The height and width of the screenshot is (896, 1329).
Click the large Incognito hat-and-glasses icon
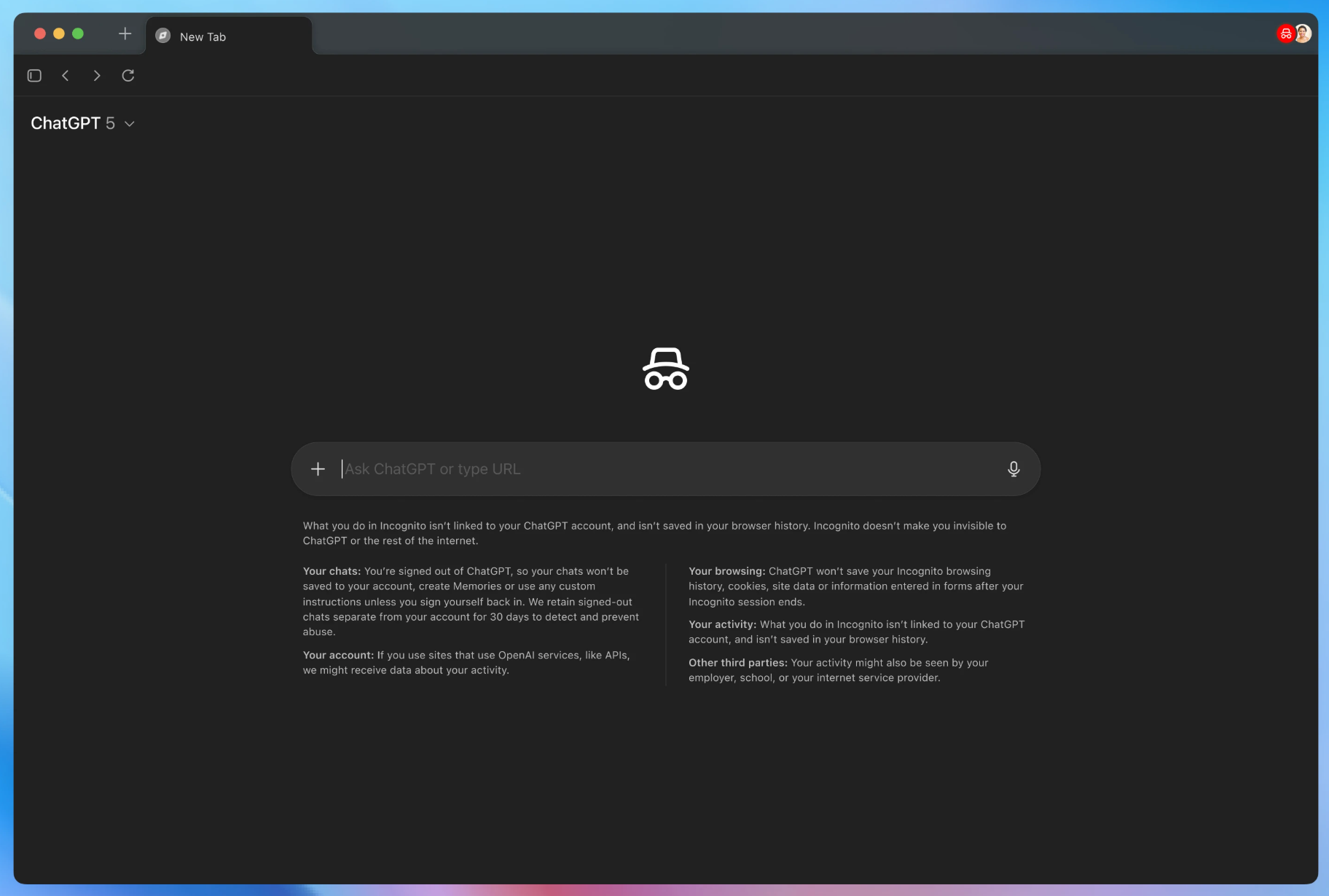click(665, 369)
